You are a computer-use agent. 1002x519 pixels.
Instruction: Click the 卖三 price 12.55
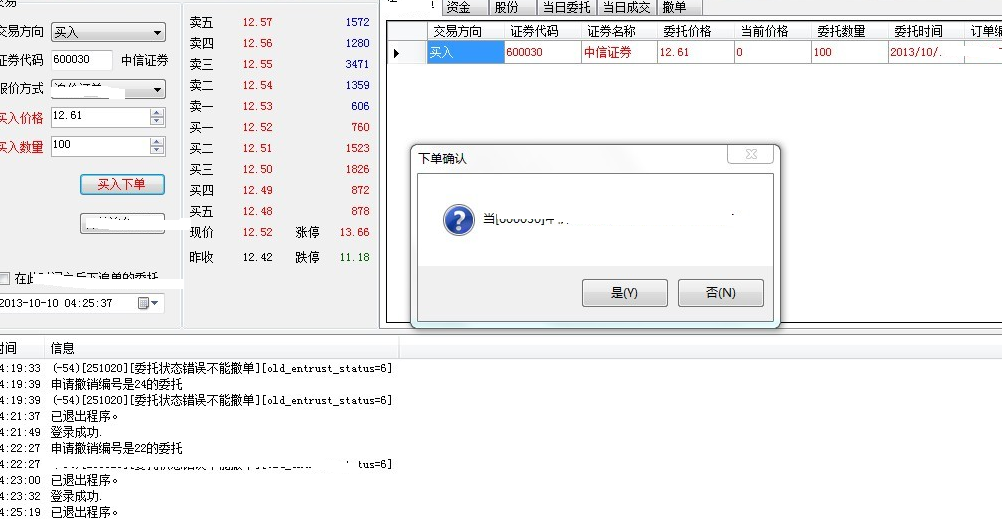click(258, 65)
